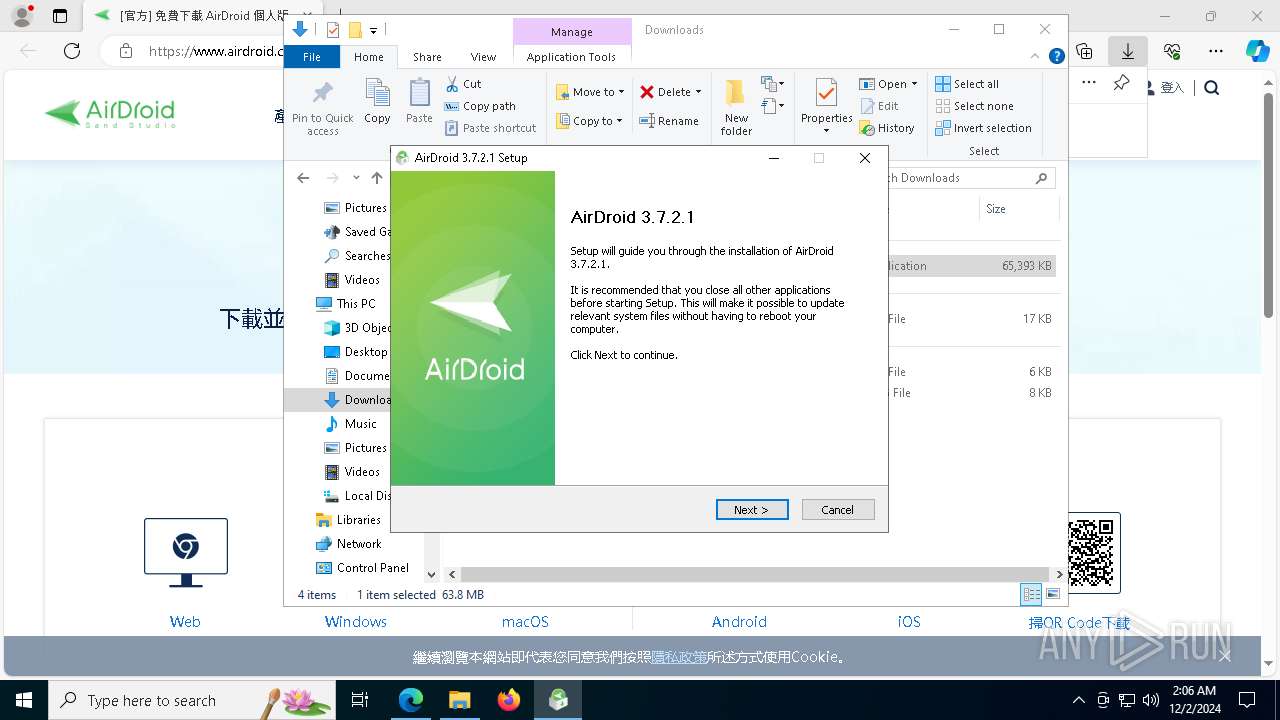Go back in File Explorer
This screenshot has height=720, width=1280.
tap(303, 178)
